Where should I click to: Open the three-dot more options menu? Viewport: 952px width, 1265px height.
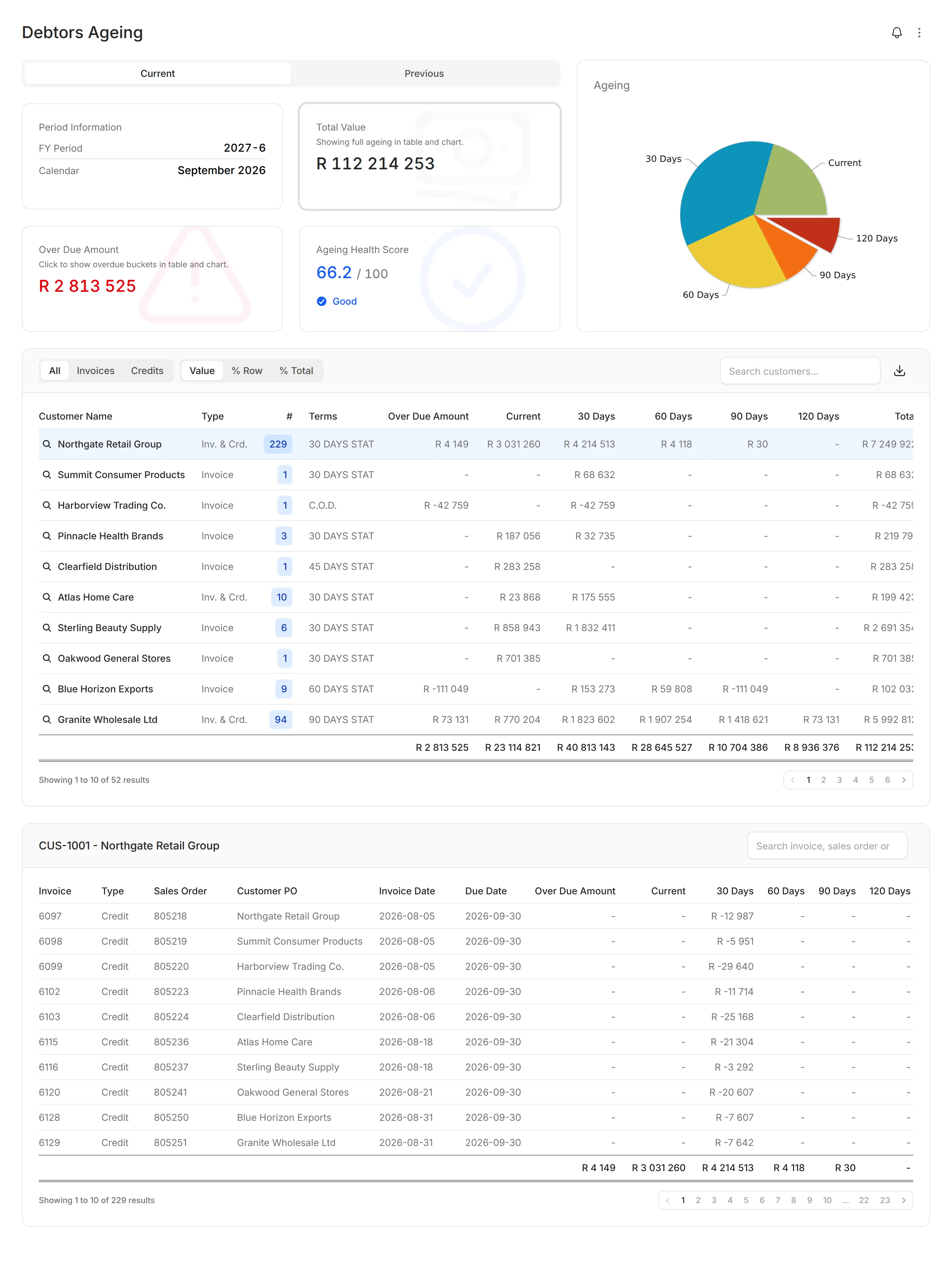(919, 33)
